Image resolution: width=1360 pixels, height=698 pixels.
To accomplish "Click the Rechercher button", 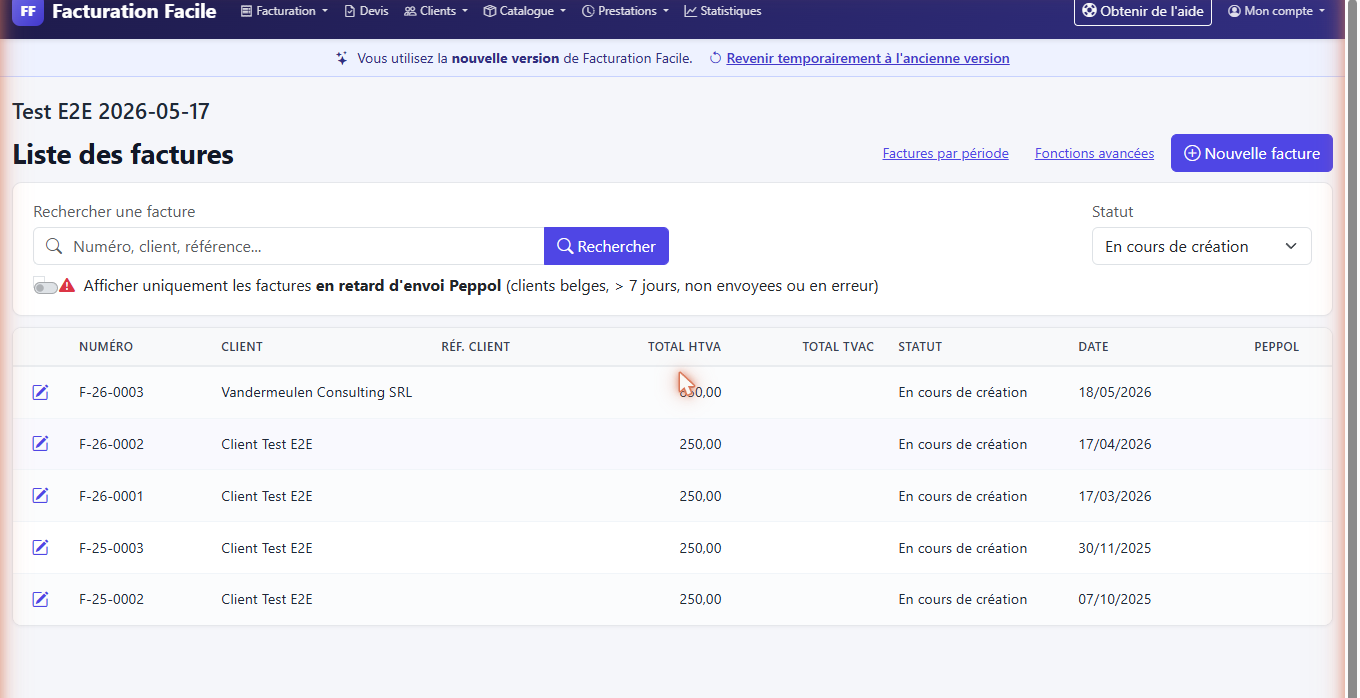I will click(606, 246).
